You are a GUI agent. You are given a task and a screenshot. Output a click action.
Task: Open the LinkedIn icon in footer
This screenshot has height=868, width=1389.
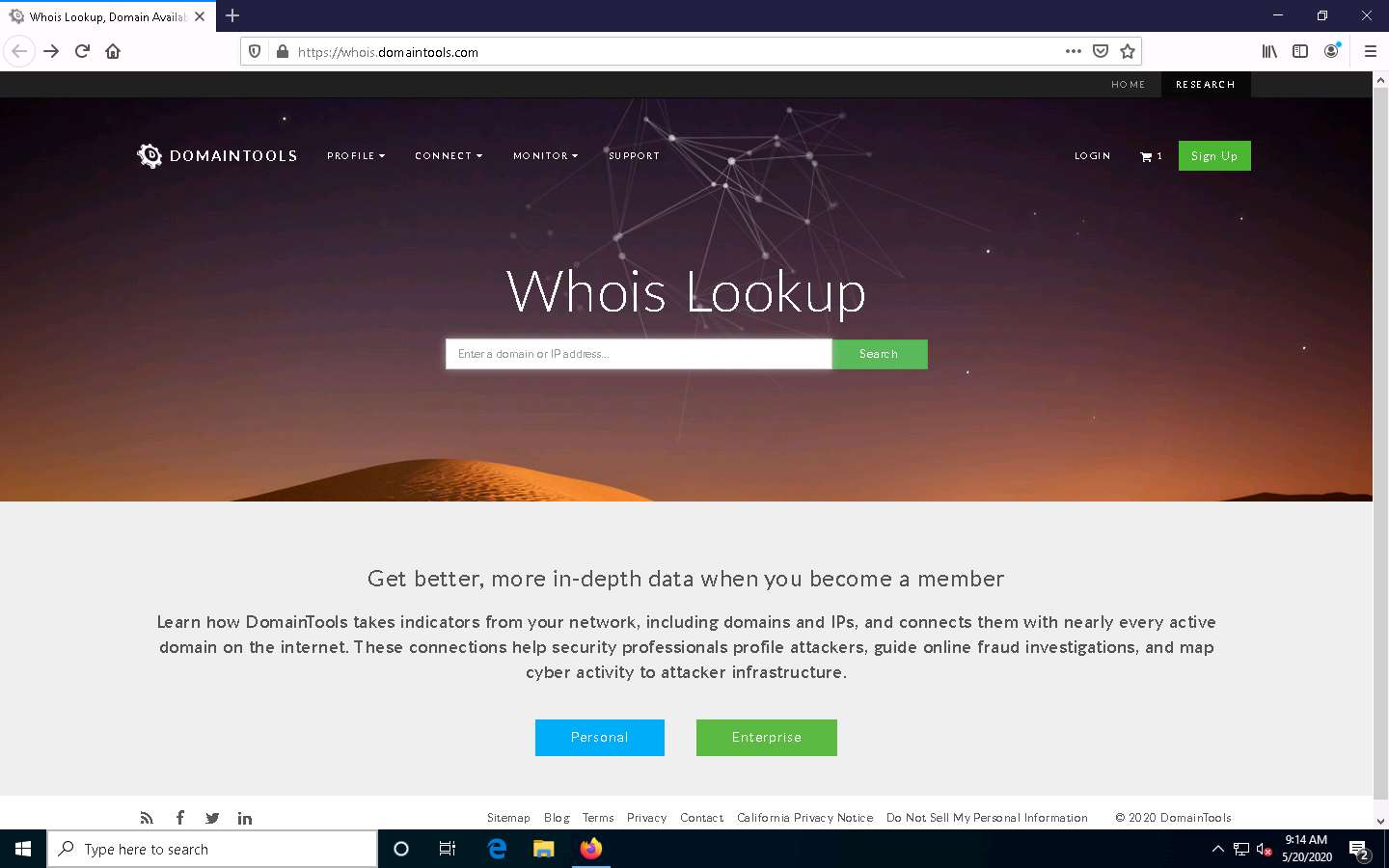click(245, 818)
